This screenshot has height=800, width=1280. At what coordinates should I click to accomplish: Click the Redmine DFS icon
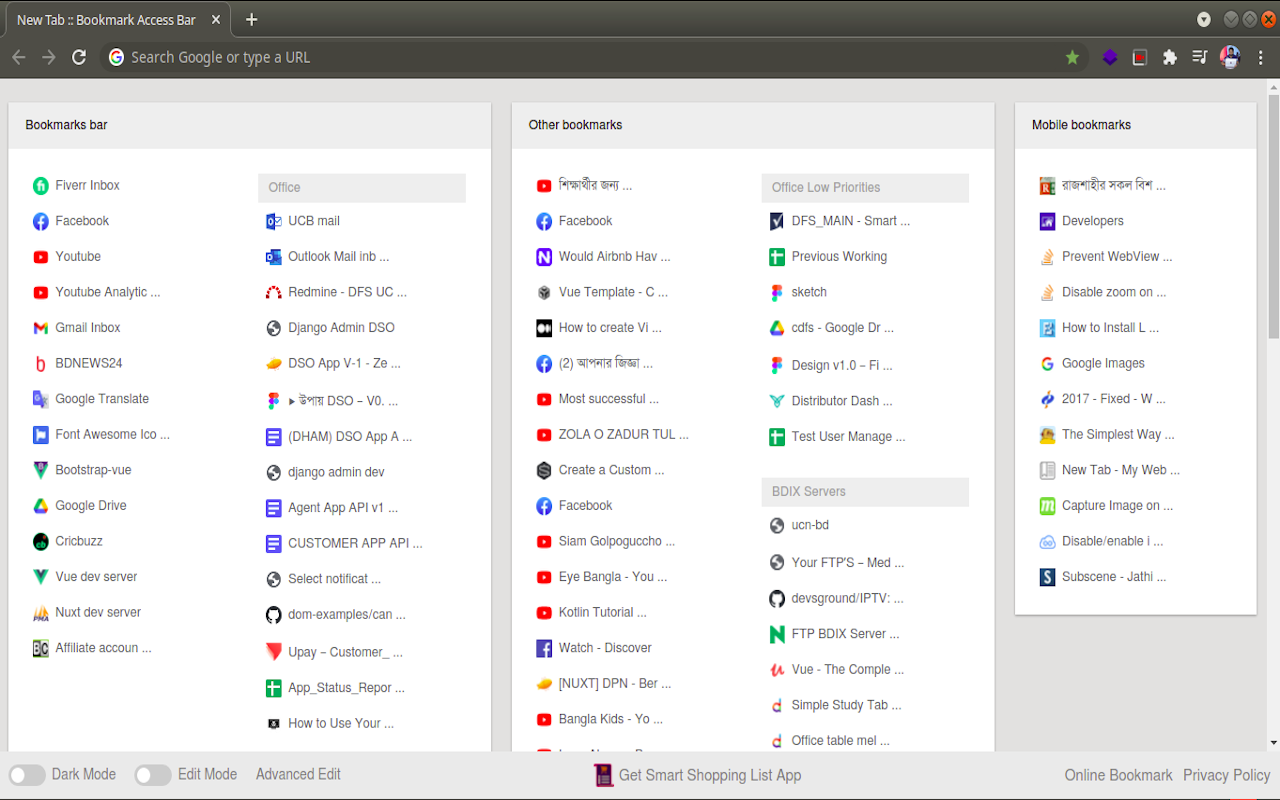click(x=274, y=293)
